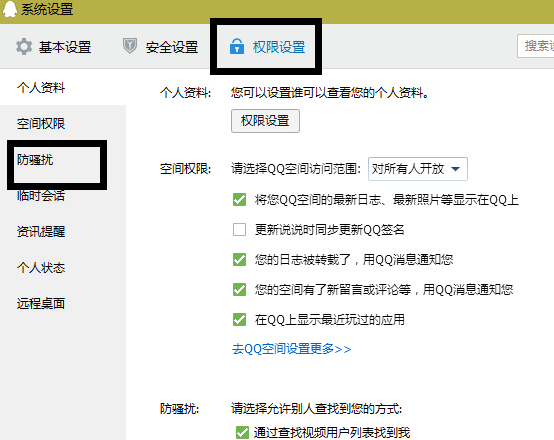This screenshot has height=440, width=554.
Task: Go to 临时会话 in the sidebar
Action: tap(41, 196)
